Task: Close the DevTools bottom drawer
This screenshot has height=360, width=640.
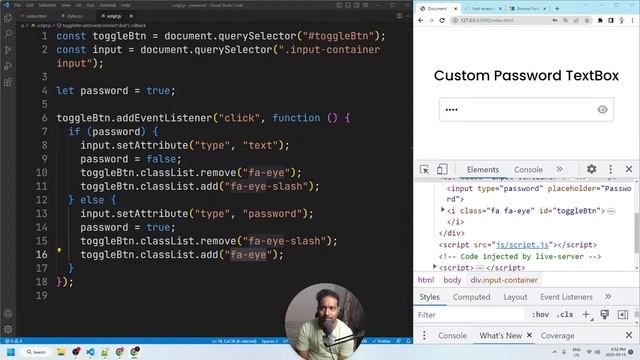Action: [x=629, y=336]
